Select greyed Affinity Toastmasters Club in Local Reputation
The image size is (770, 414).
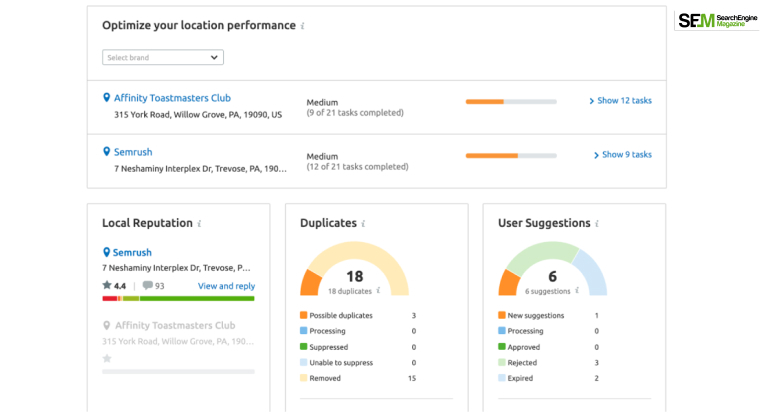[x=175, y=325]
